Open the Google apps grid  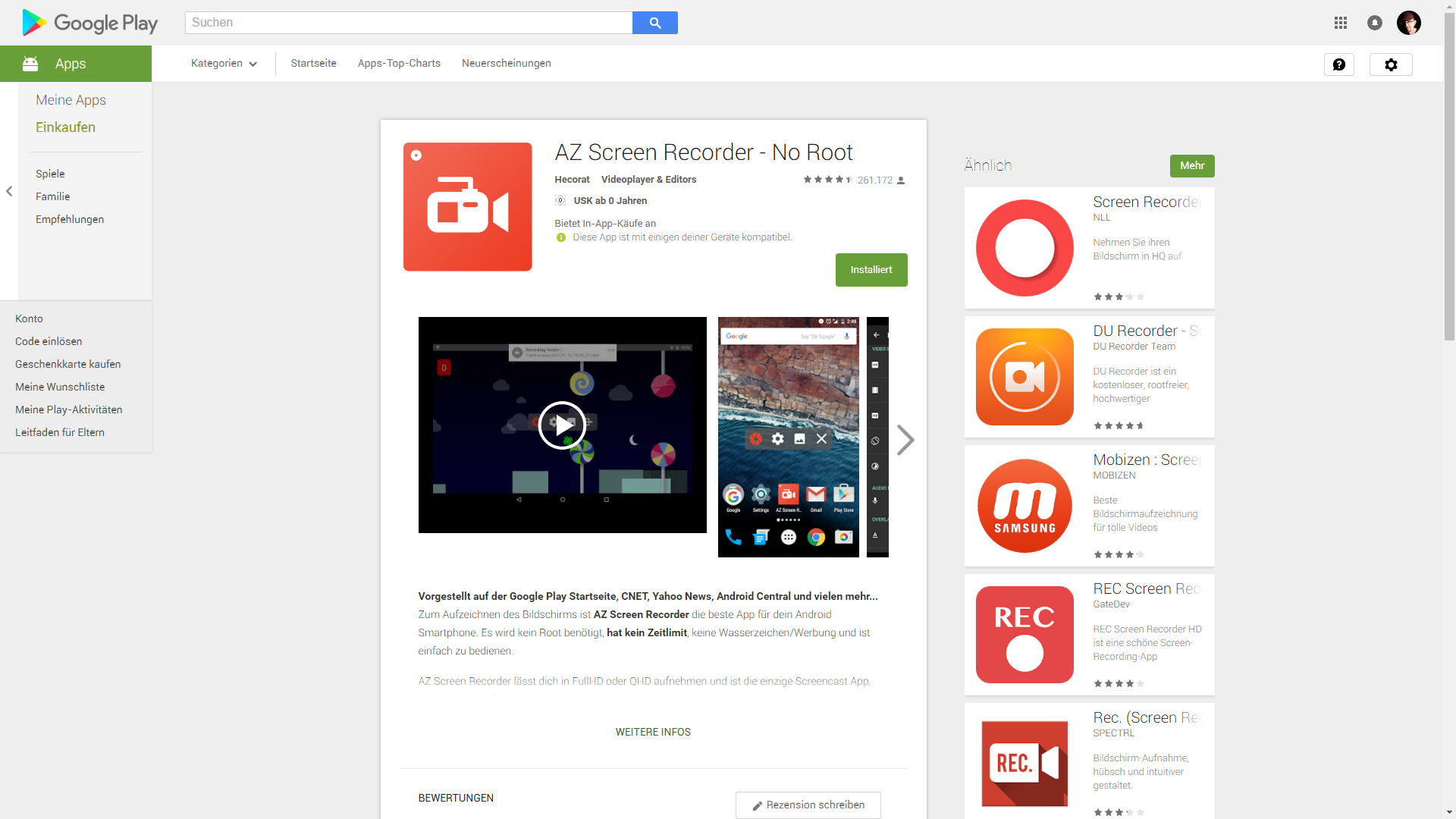pyautogui.click(x=1341, y=23)
